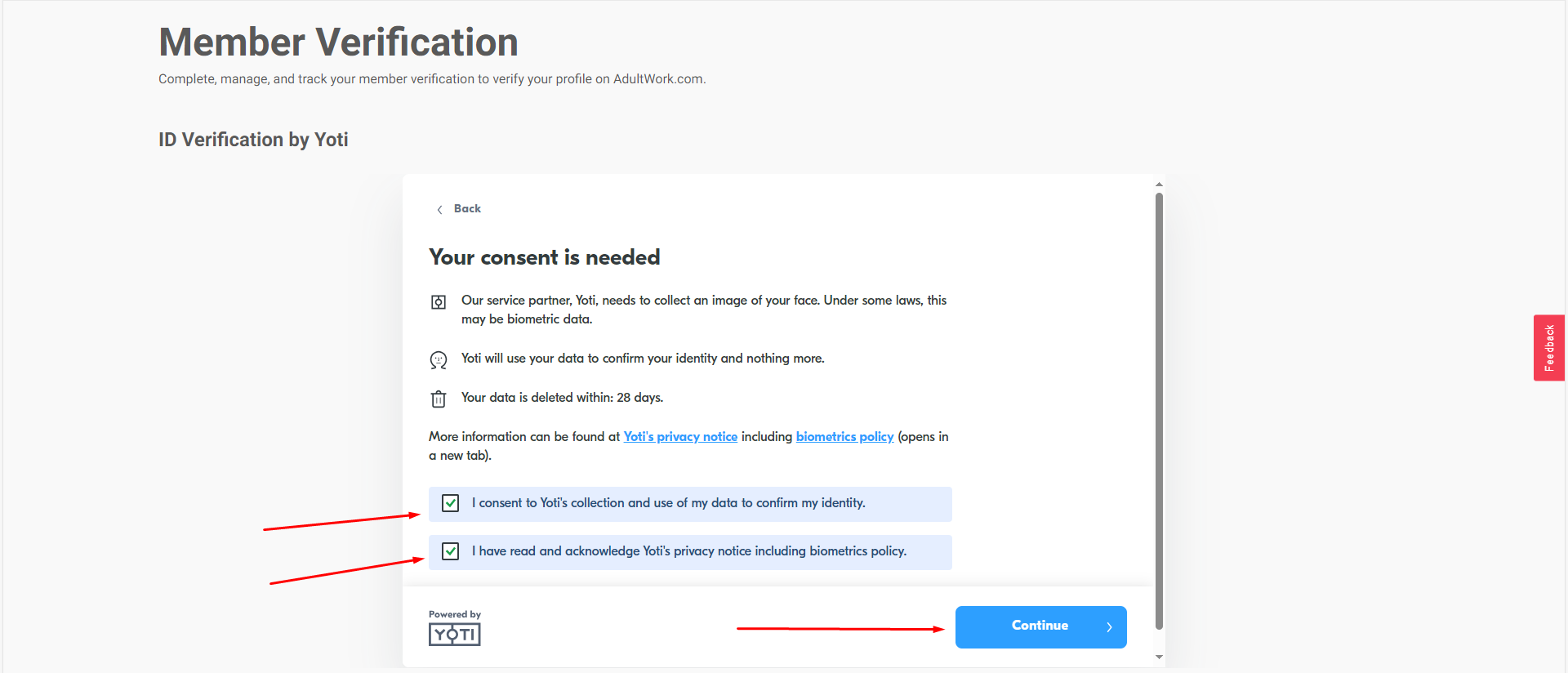Click the 'ID Verification by Yoti' heading
This screenshot has width=1568, height=673.
point(253,140)
